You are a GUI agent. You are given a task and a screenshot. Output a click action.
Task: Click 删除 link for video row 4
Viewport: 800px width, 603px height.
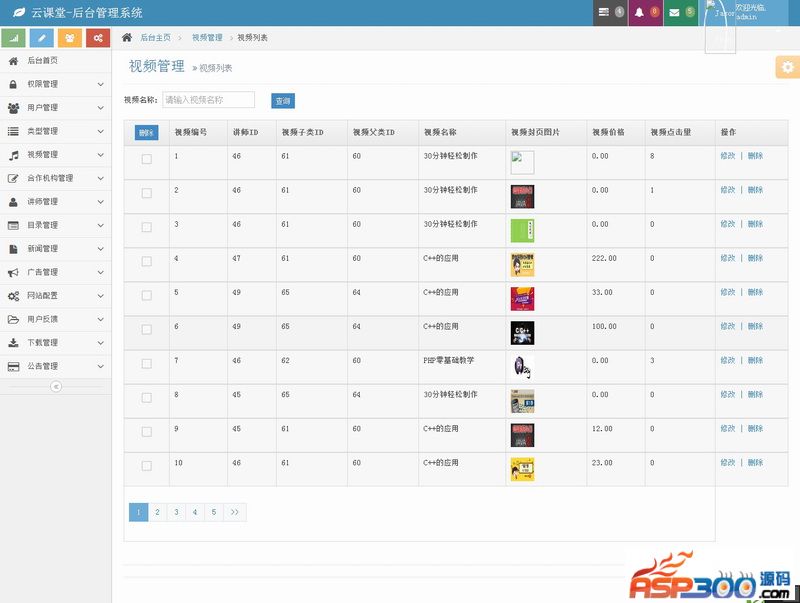755,258
